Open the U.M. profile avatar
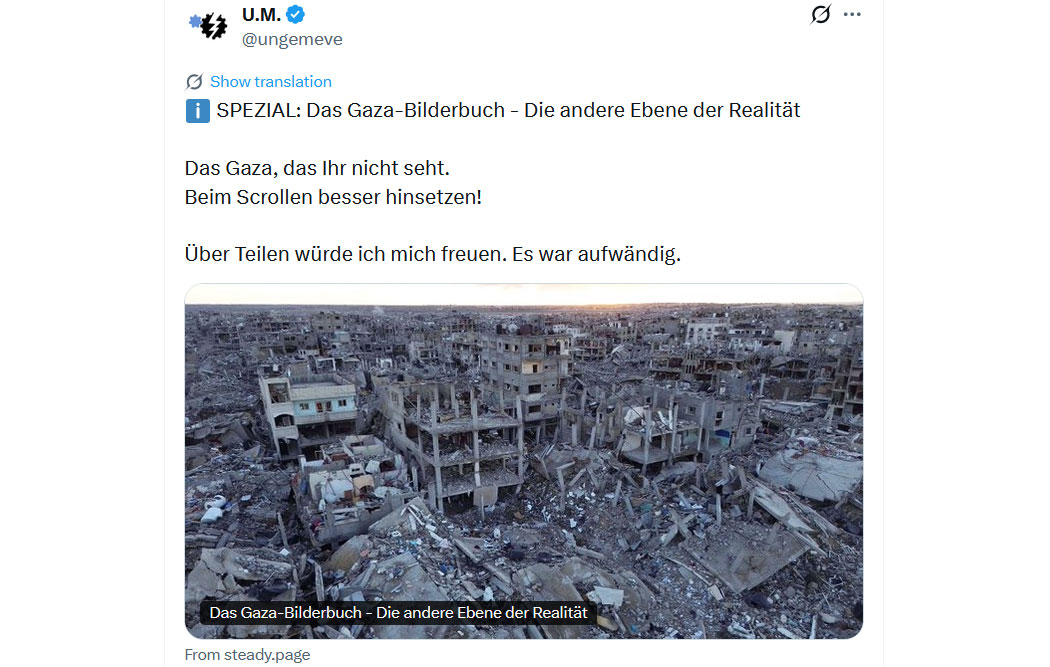 208,25
